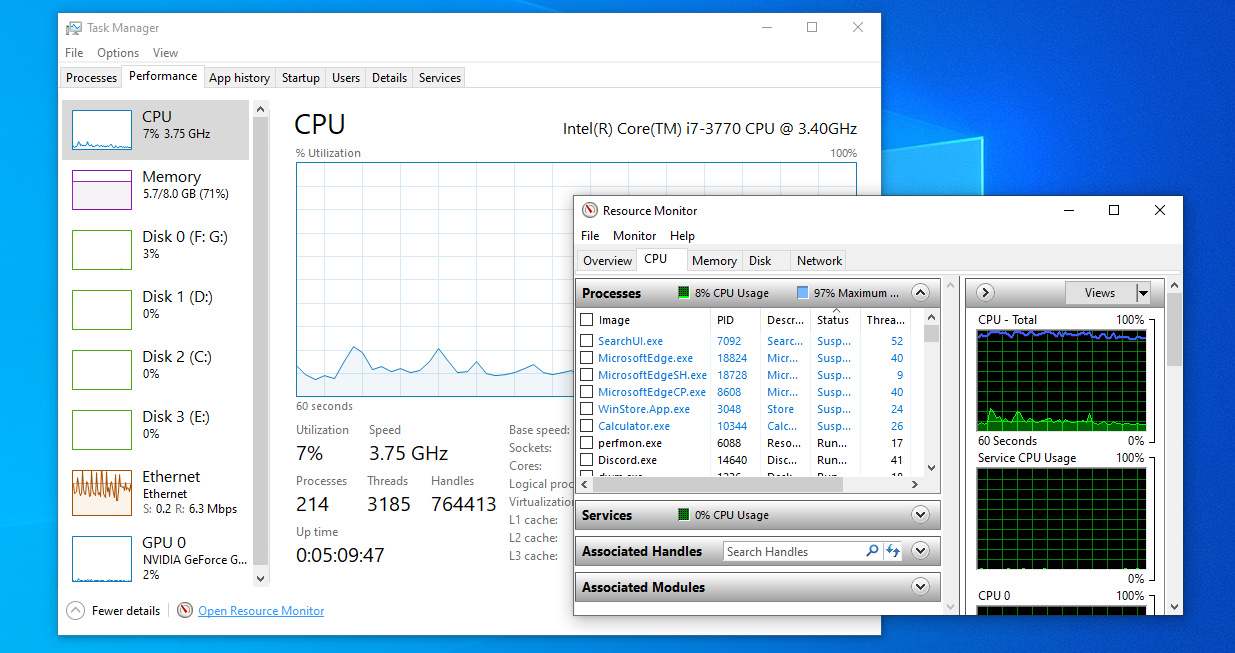Expand the Services section chevron
The width and height of the screenshot is (1235, 653).
(x=921, y=515)
